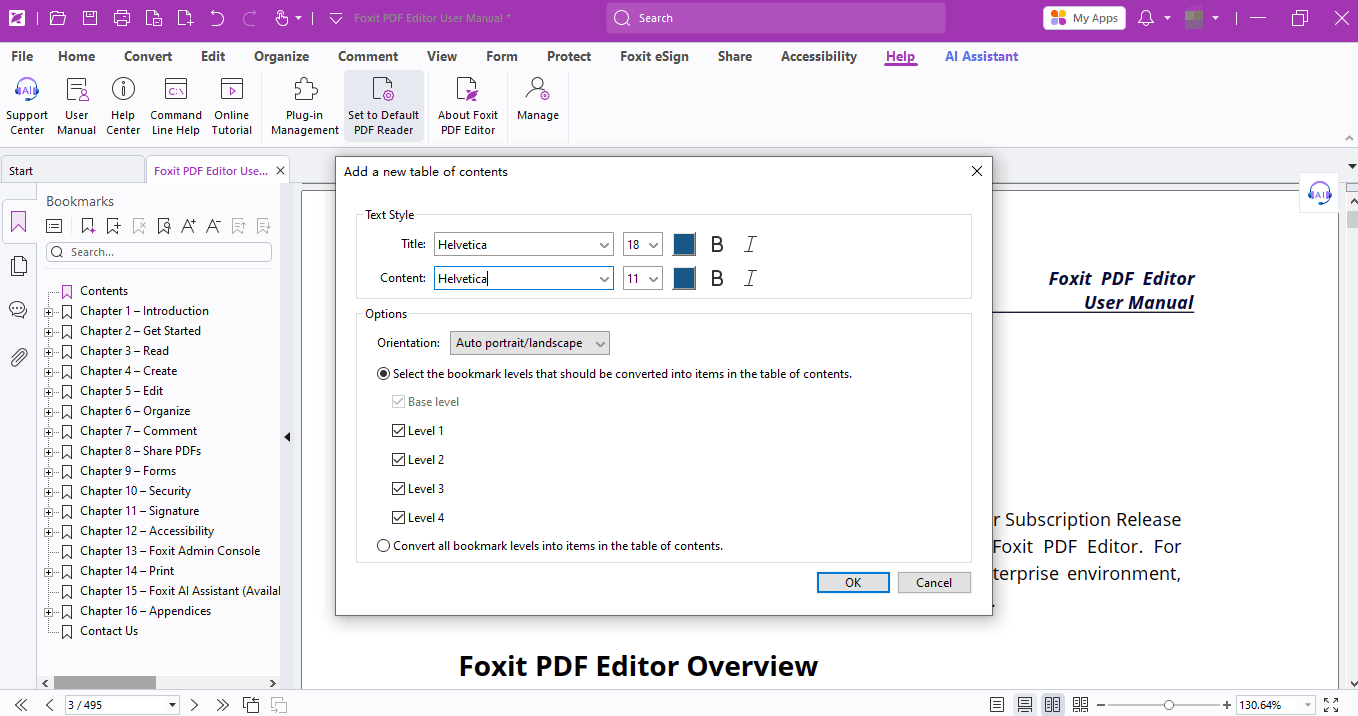Open About Foxit PDF Editor

point(468,106)
